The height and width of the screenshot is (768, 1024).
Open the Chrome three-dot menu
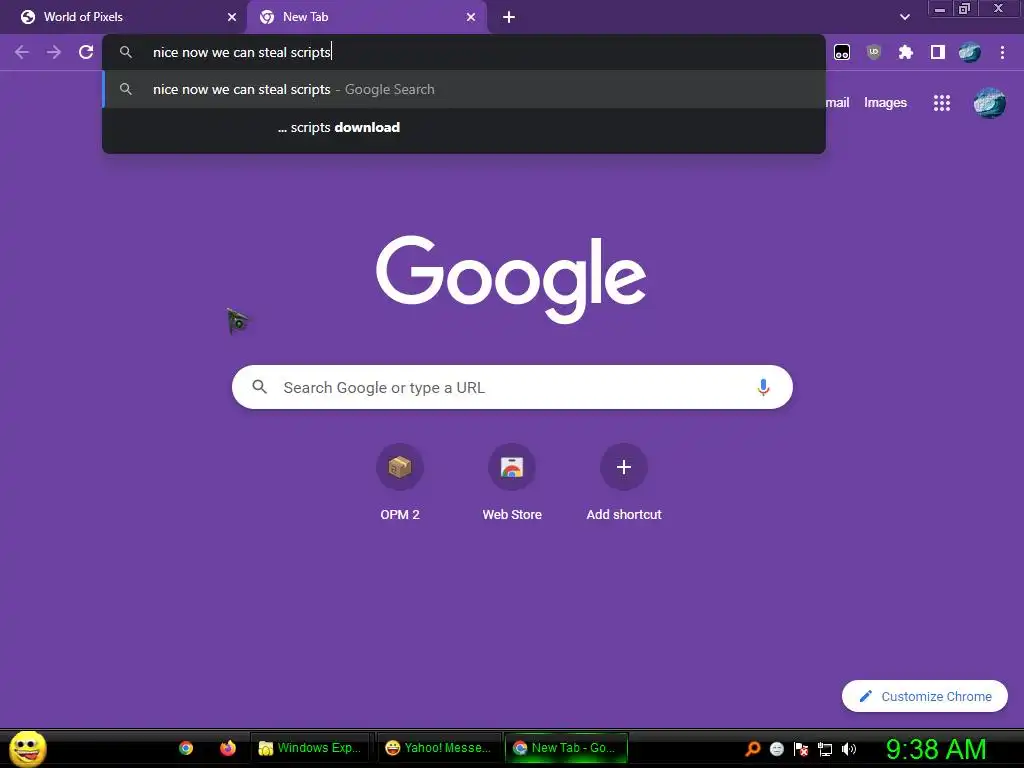click(1002, 52)
